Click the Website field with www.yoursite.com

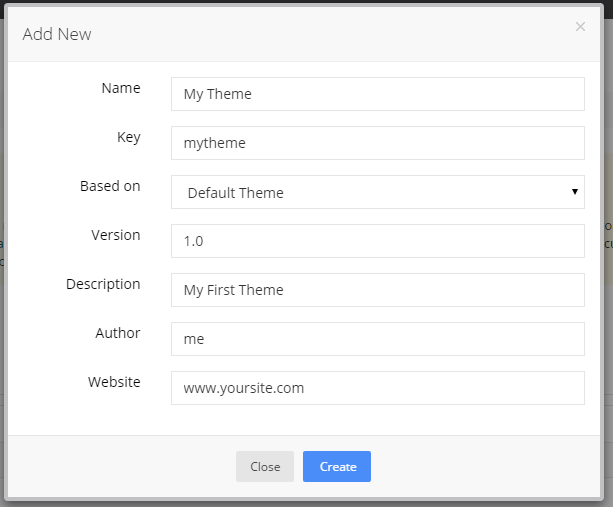(x=377, y=388)
